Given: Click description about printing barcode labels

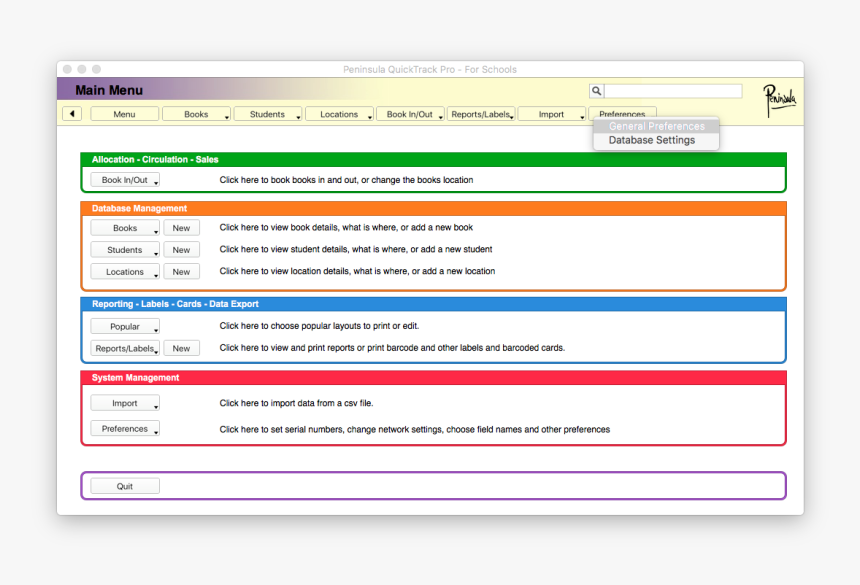Looking at the screenshot, I should 392,348.
